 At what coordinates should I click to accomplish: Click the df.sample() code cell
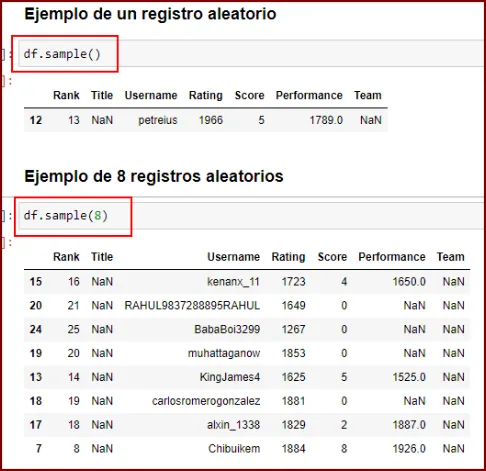click(x=251, y=54)
